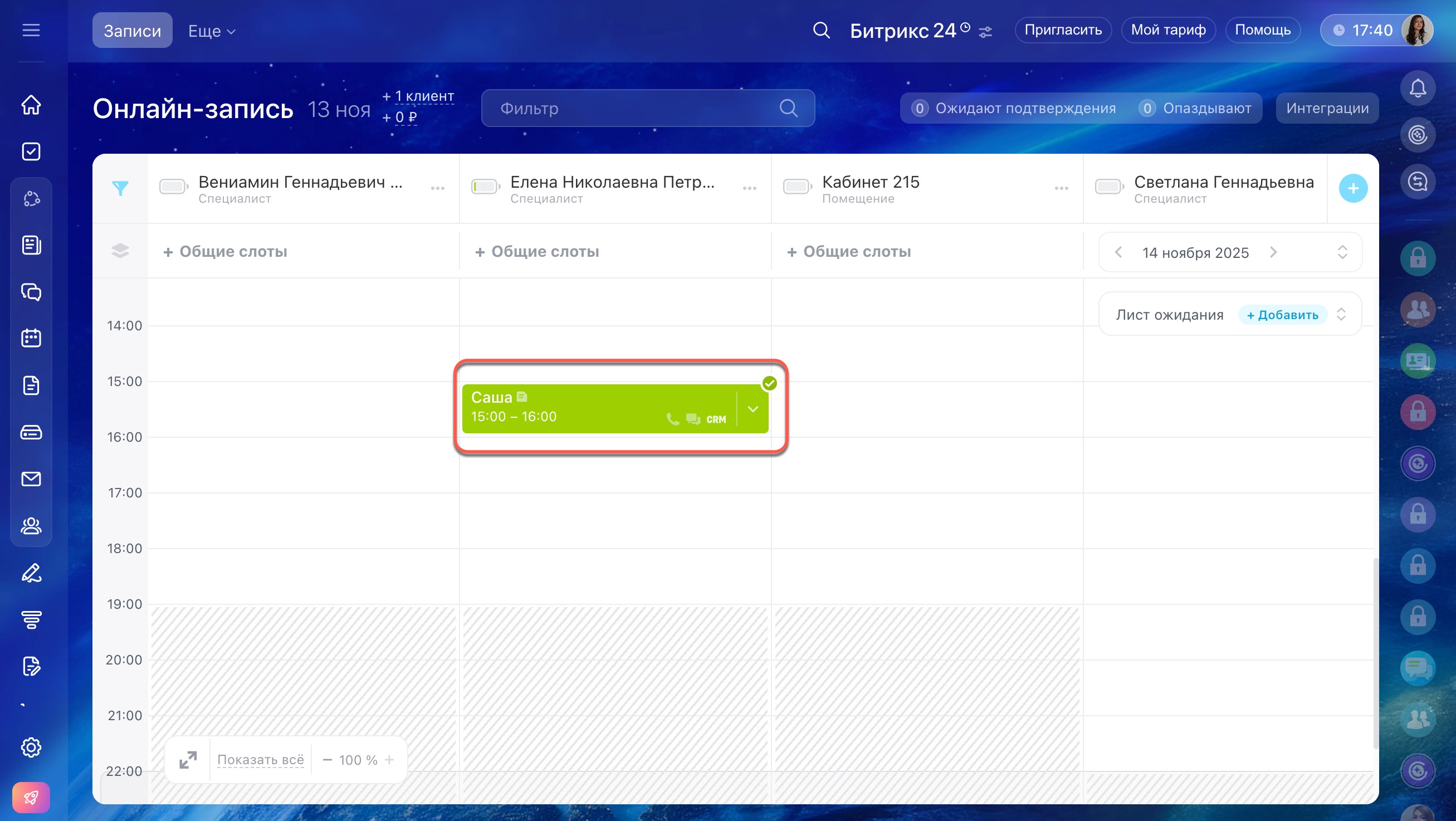Toggle confirmed check mark on Саша booking
The width and height of the screenshot is (1456, 821).
769,384
